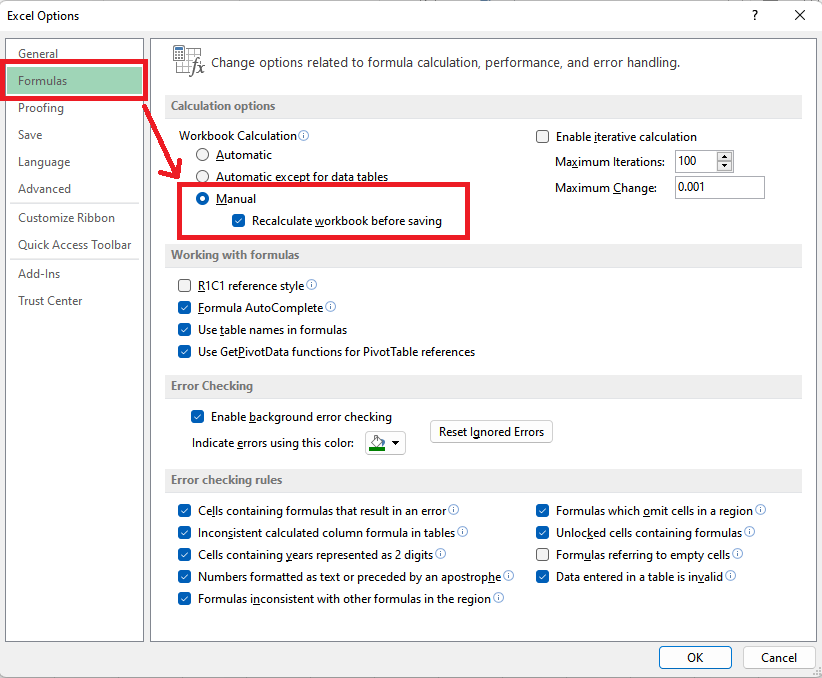This screenshot has width=822, height=678.
Task: Enable R1C1 reference style
Action: pyautogui.click(x=185, y=286)
